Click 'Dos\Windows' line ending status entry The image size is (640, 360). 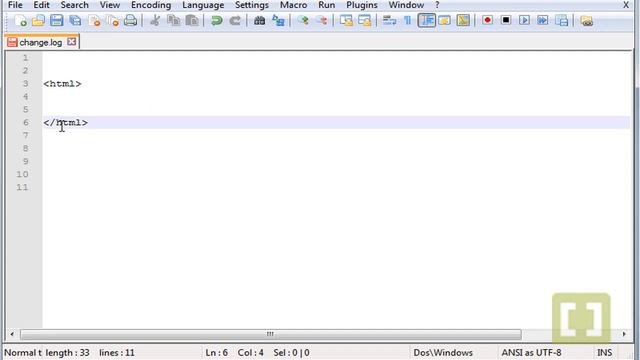(x=443, y=353)
